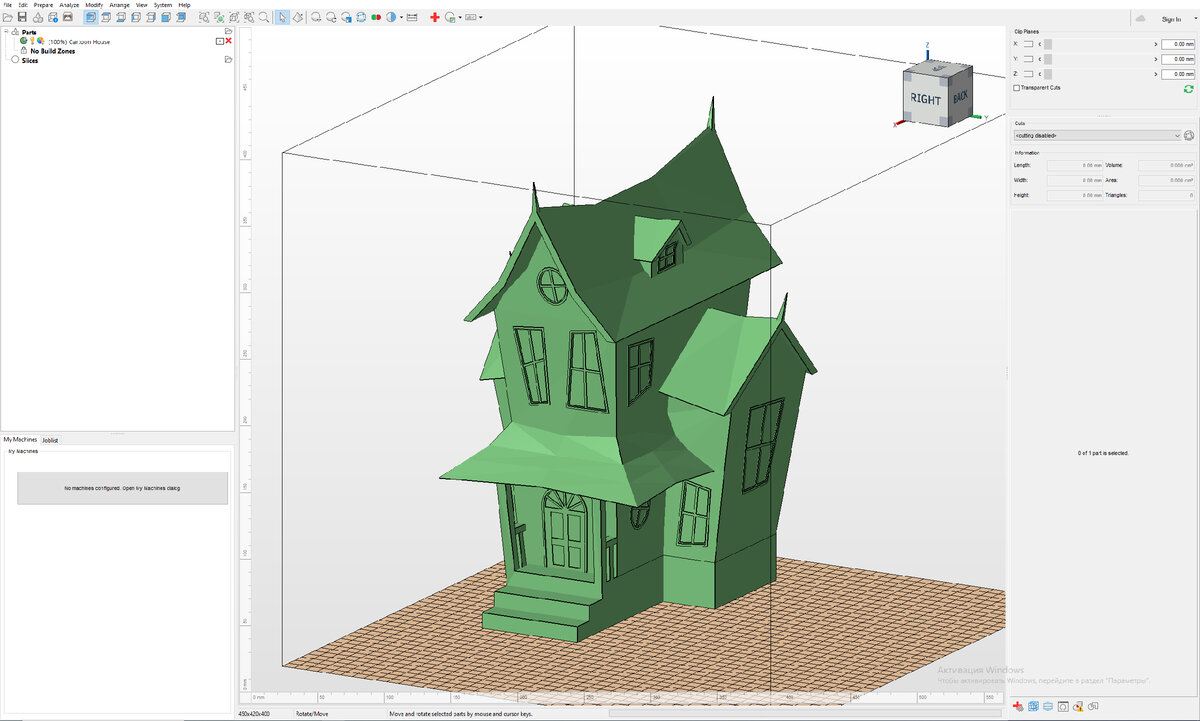Click the Y clip plane slider handle
This screenshot has height=721, width=1200.
(x=1048, y=59)
